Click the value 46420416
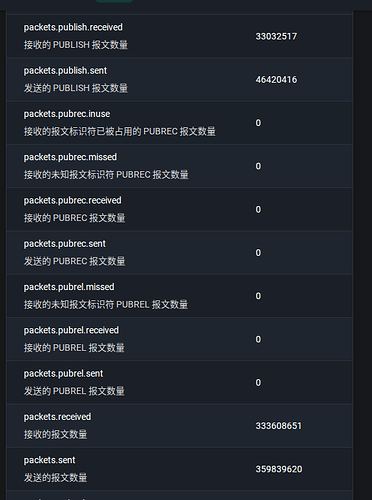 (x=276, y=80)
